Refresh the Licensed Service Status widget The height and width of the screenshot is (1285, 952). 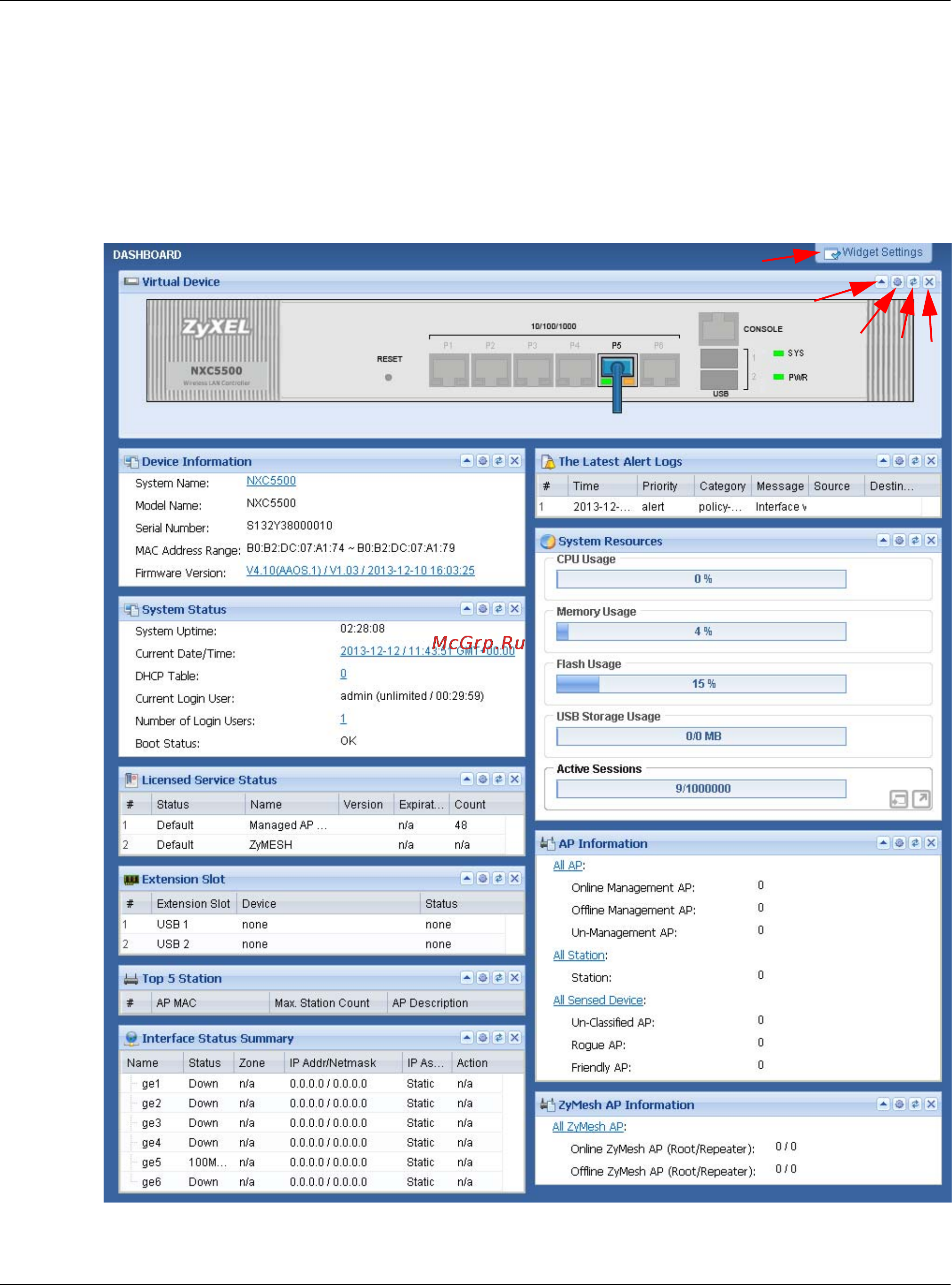click(x=499, y=779)
